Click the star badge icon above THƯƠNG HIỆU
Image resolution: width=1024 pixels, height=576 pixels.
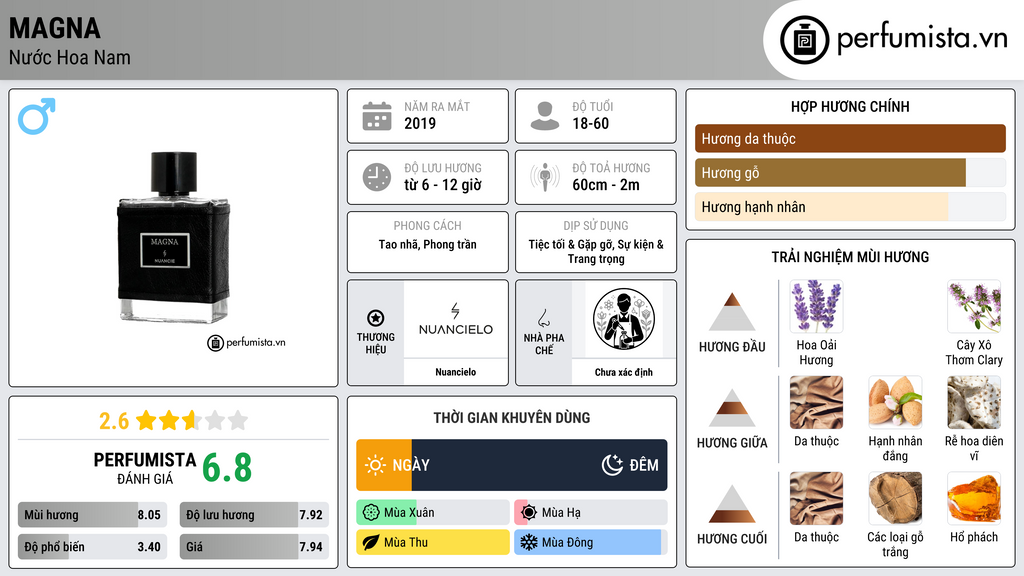[x=376, y=318]
